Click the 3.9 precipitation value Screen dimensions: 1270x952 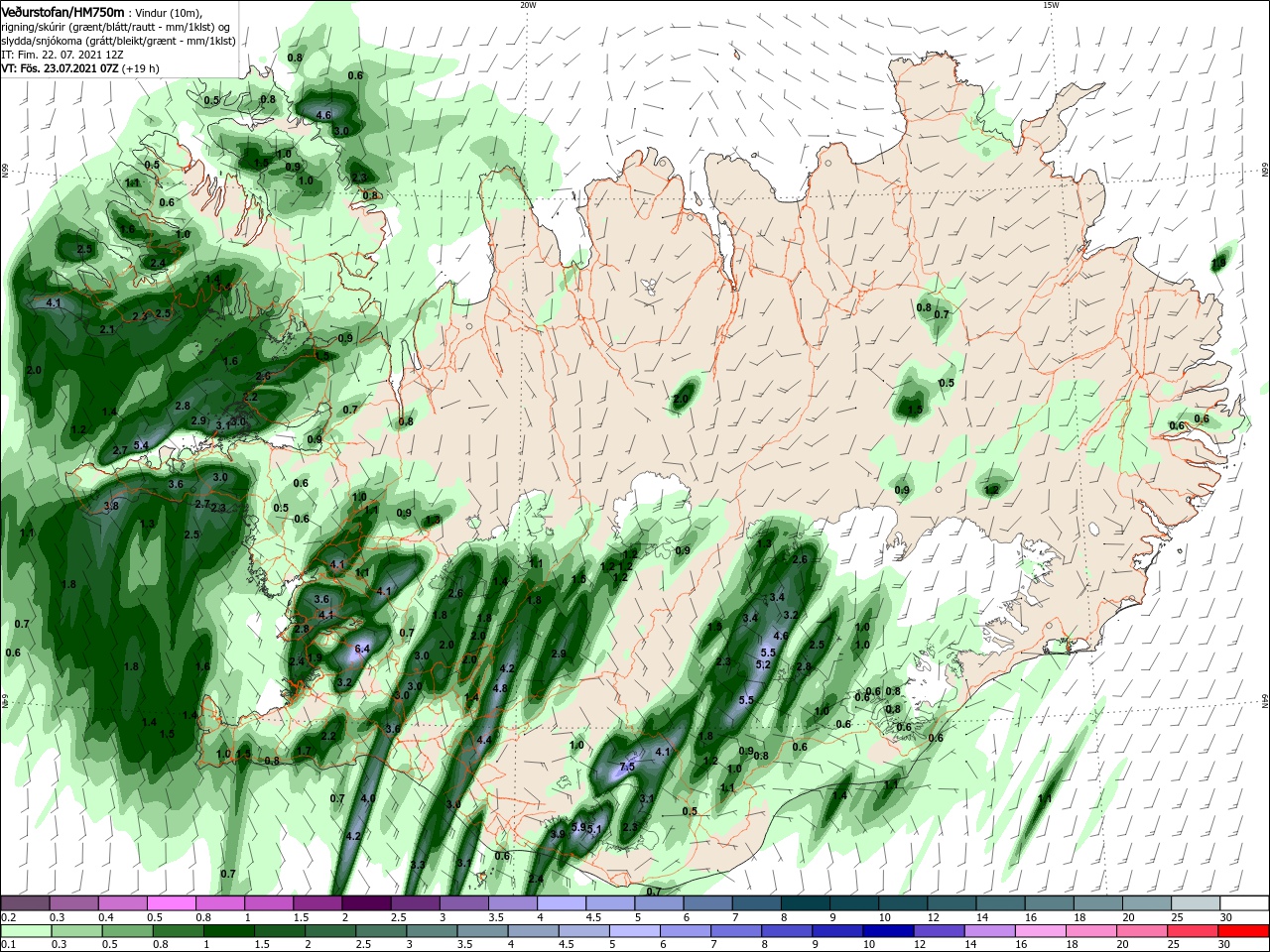[558, 834]
